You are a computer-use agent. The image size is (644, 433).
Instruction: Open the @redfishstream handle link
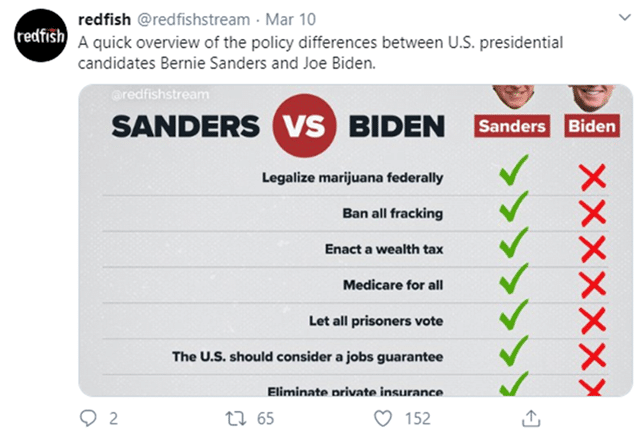[193, 19]
